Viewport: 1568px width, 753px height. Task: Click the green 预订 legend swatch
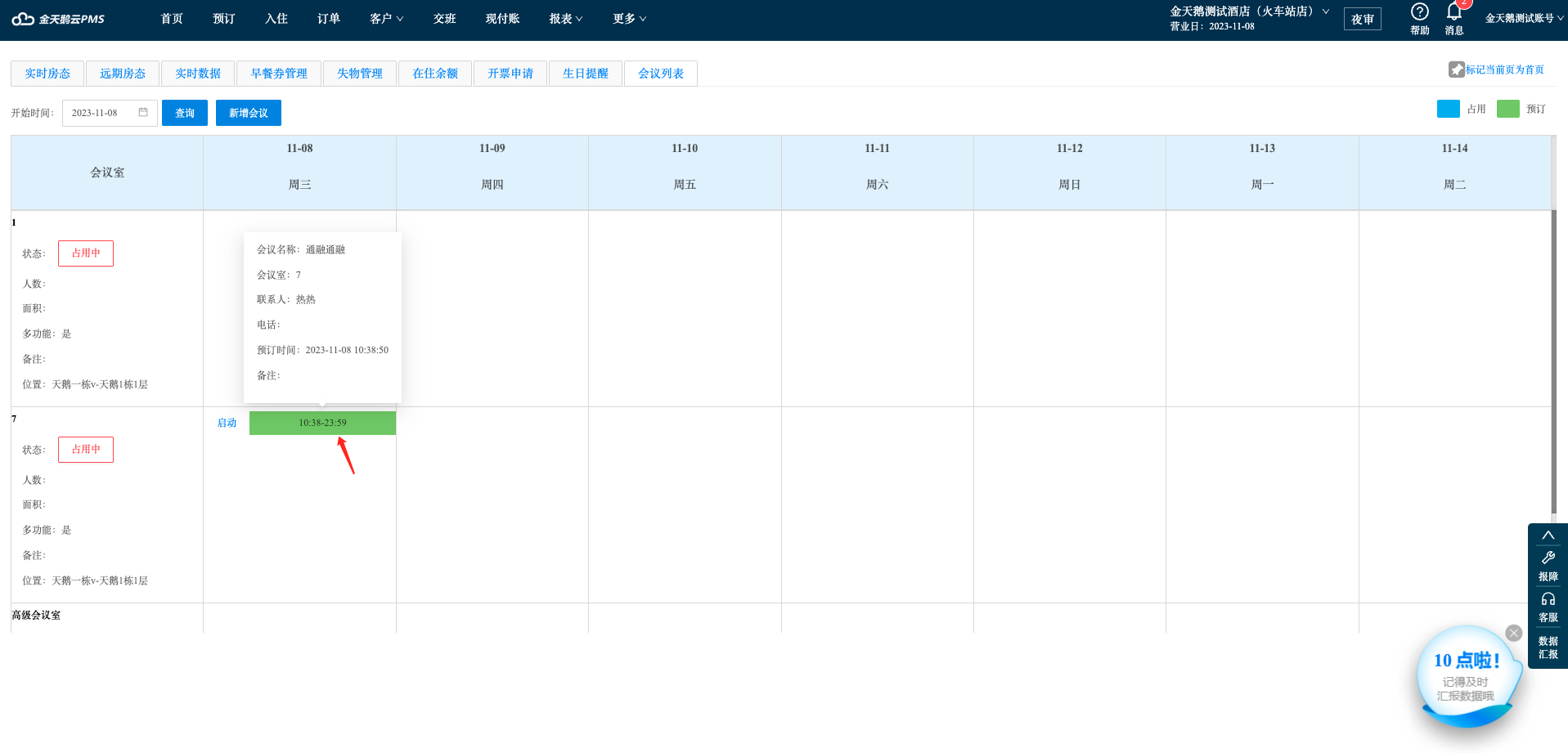click(x=1508, y=109)
